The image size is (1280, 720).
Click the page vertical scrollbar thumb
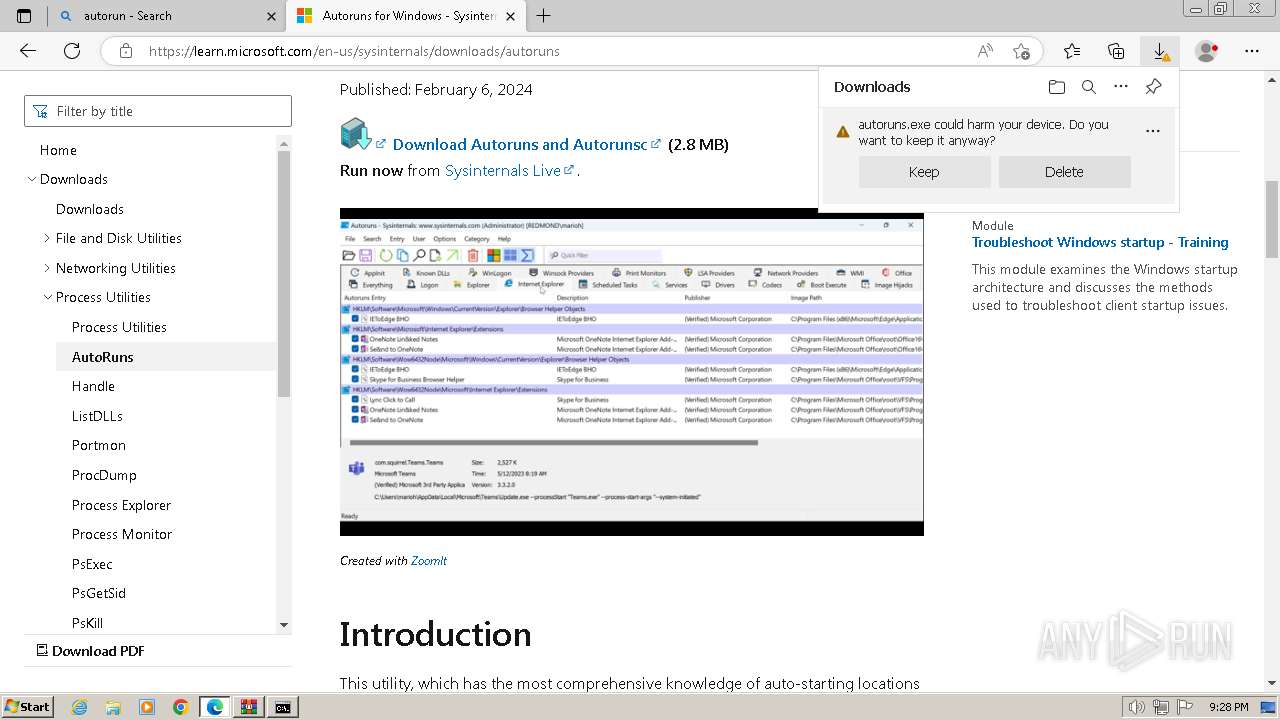1272,218
